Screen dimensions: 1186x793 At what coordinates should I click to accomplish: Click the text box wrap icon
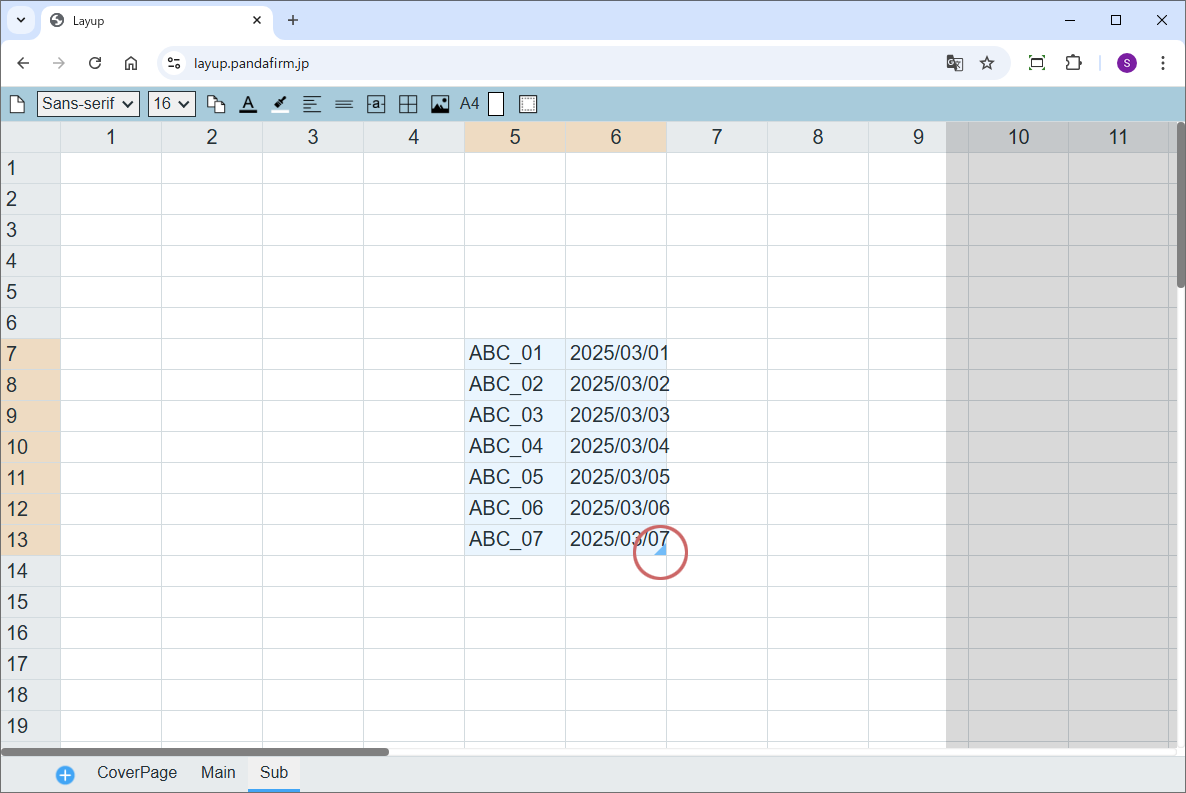pyautogui.click(x=376, y=104)
